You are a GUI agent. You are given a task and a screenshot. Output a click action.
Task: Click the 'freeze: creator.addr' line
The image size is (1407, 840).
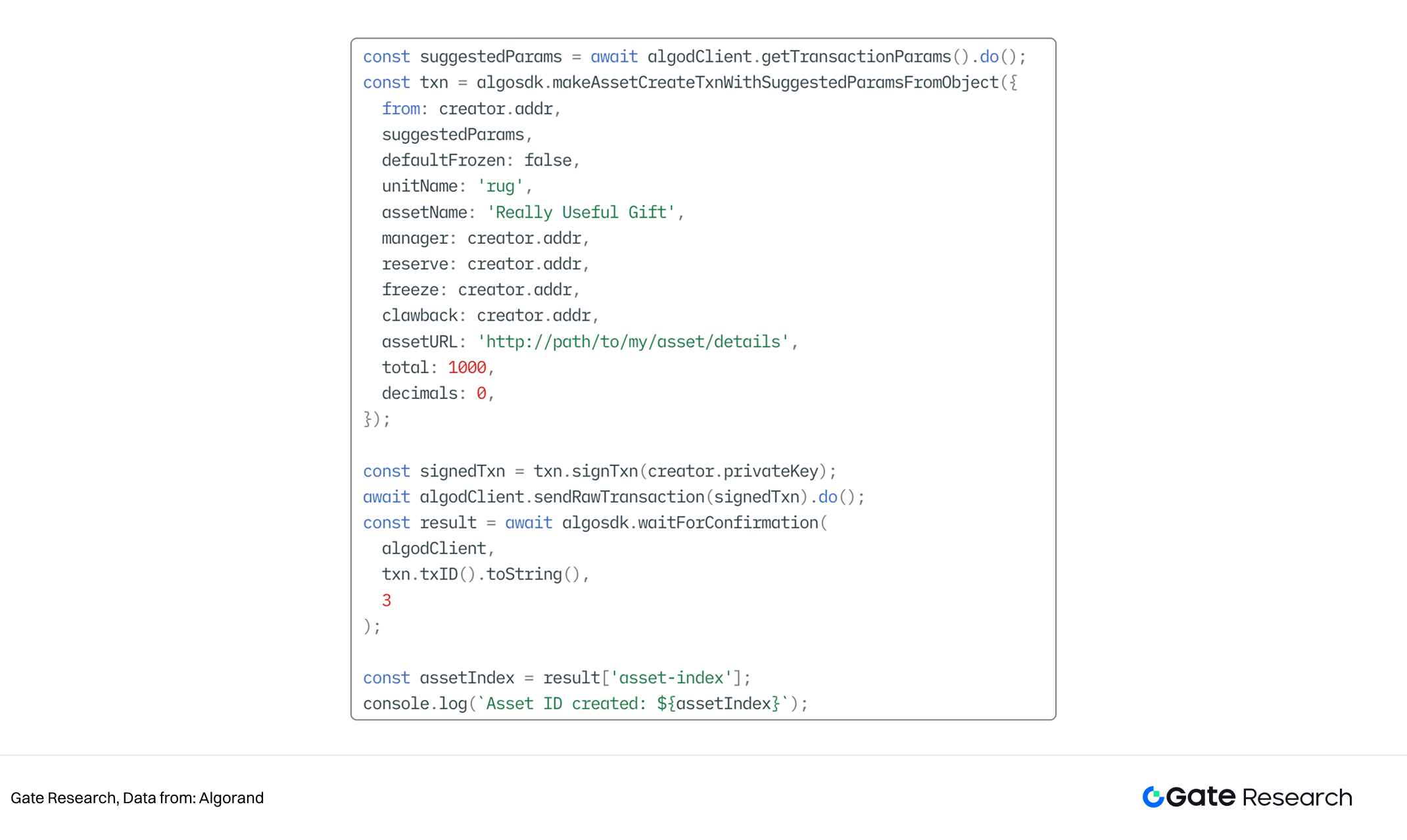(481, 290)
